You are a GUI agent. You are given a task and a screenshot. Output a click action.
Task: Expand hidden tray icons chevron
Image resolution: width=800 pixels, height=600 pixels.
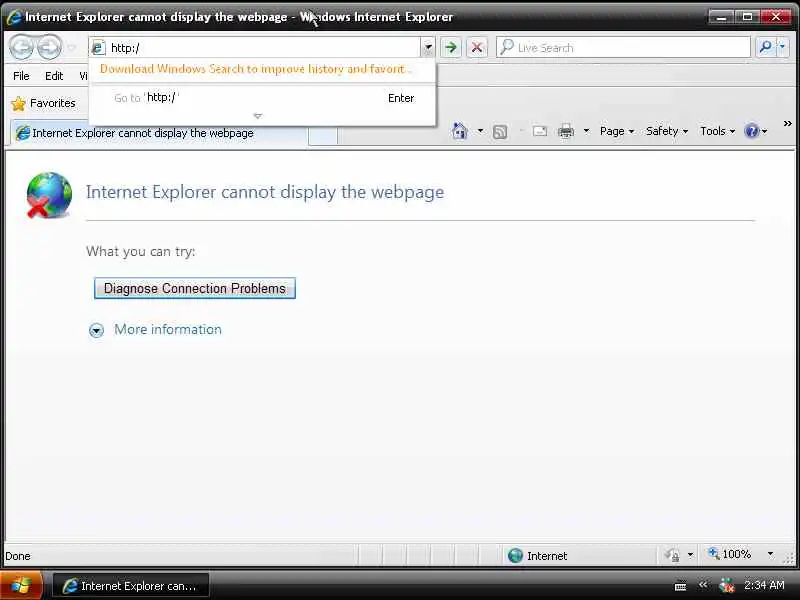(704, 585)
